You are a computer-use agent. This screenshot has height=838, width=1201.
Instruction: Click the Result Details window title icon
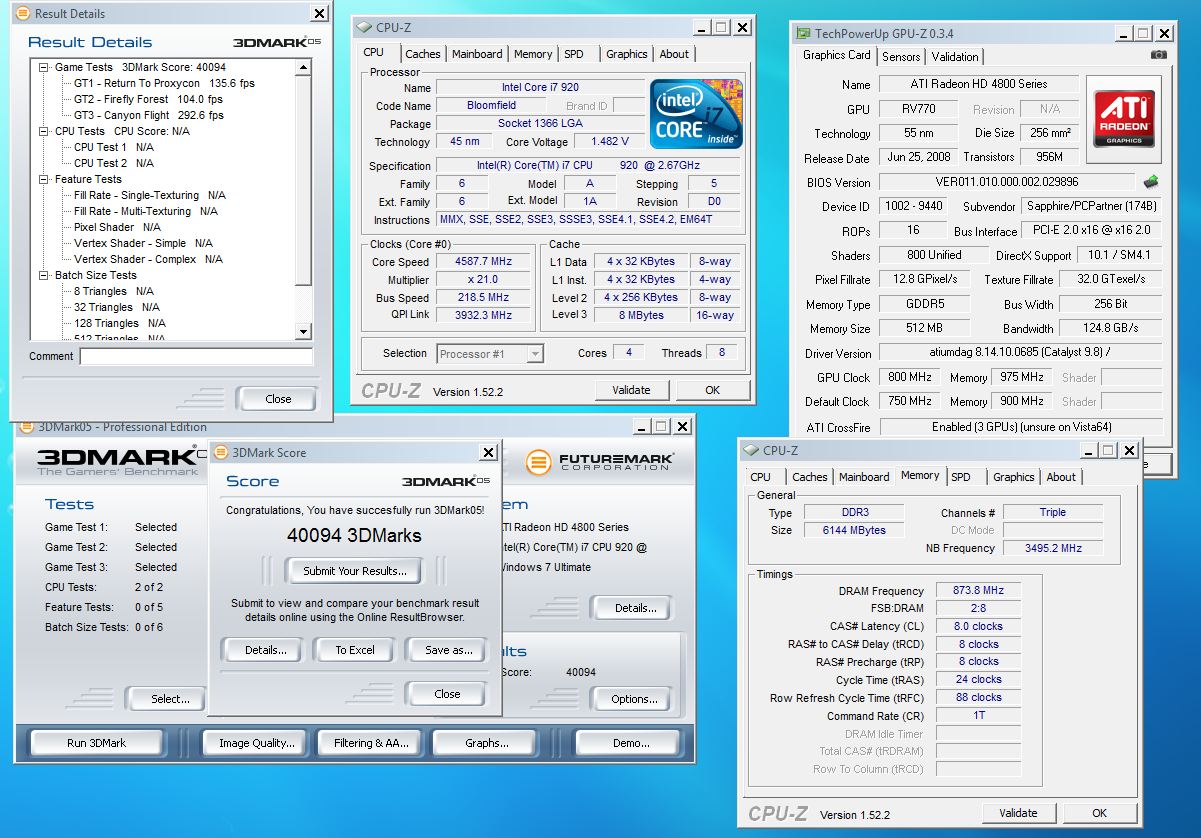tap(24, 13)
